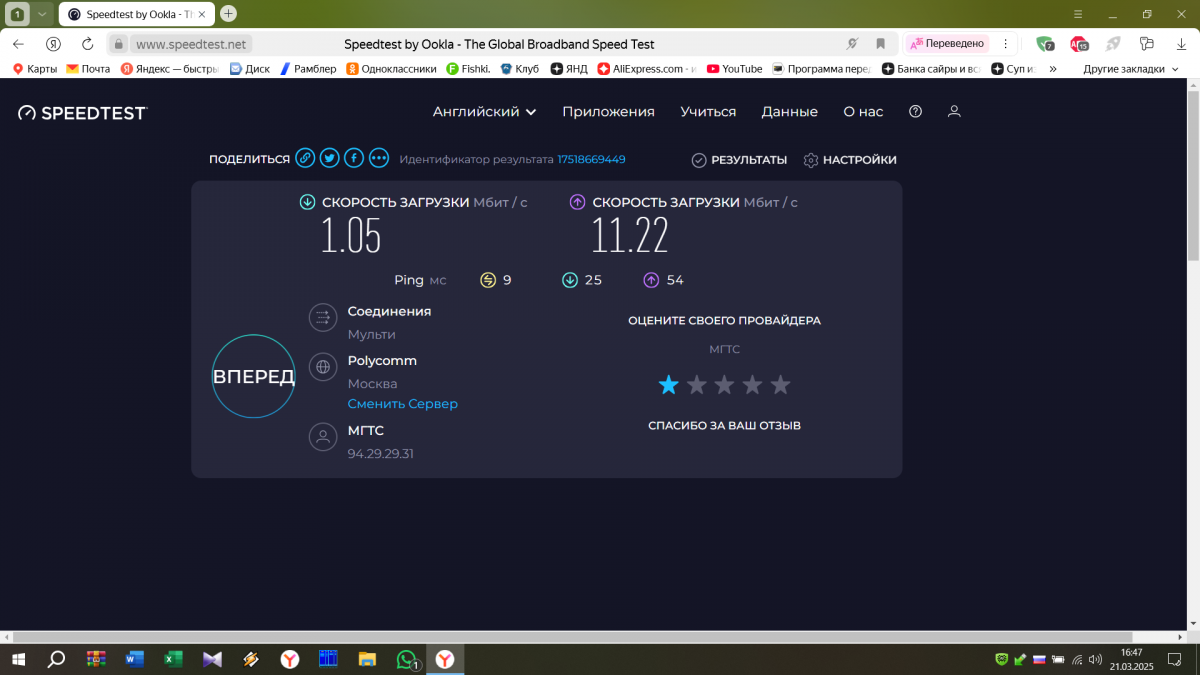Viewport: 1200px width, 675px height.
Task: Click the www.speedtest.net address field
Action: 191,44
